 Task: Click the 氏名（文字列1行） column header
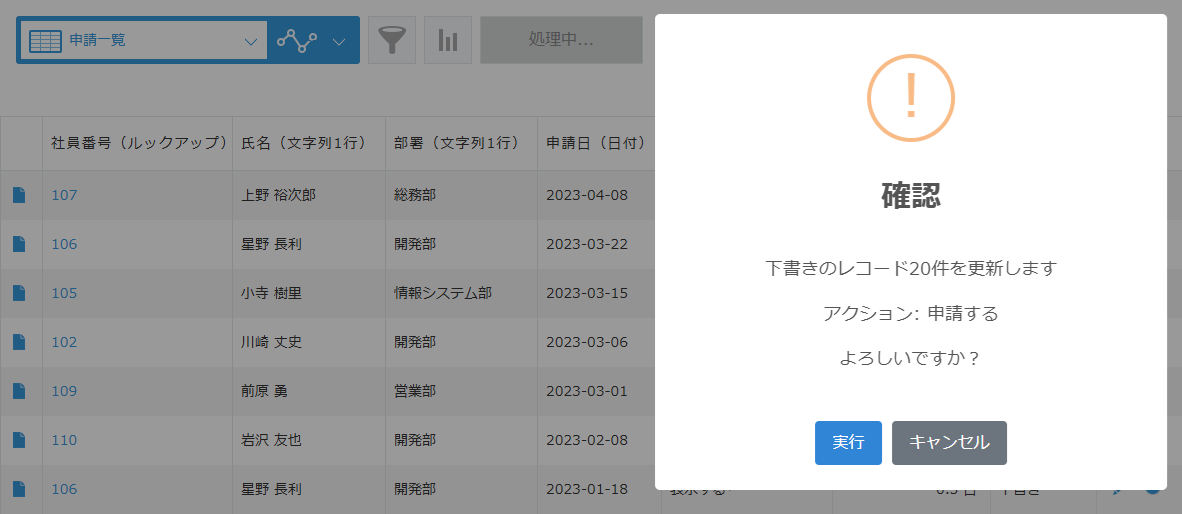coord(309,143)
